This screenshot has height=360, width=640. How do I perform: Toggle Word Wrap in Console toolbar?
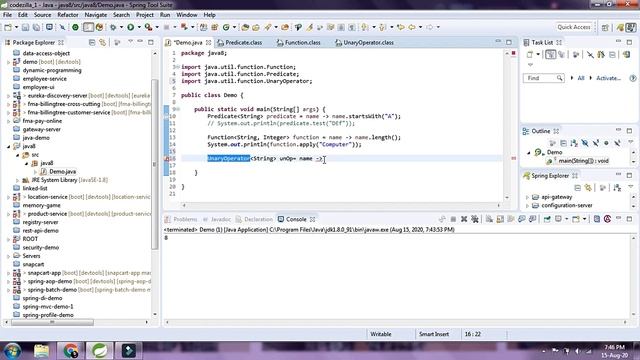tap(511, 219)
